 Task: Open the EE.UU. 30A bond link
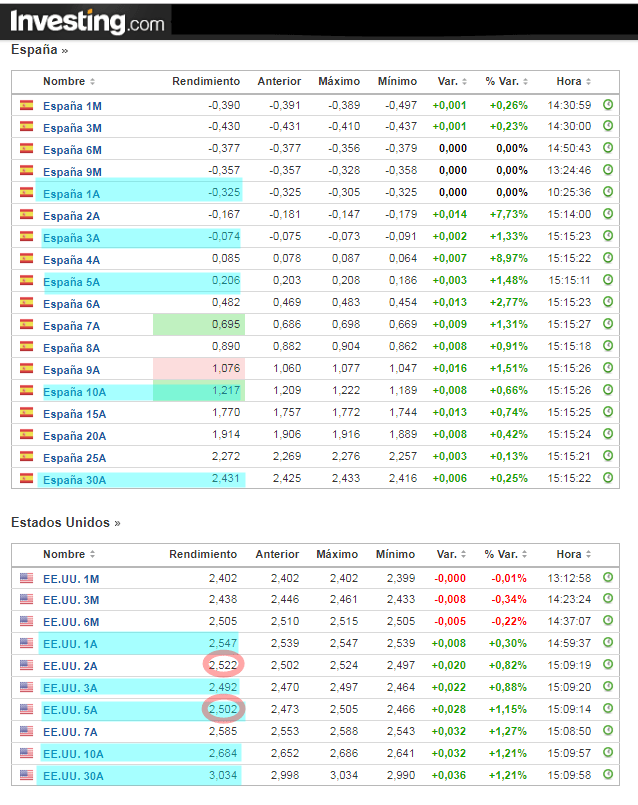click(72, 775)
